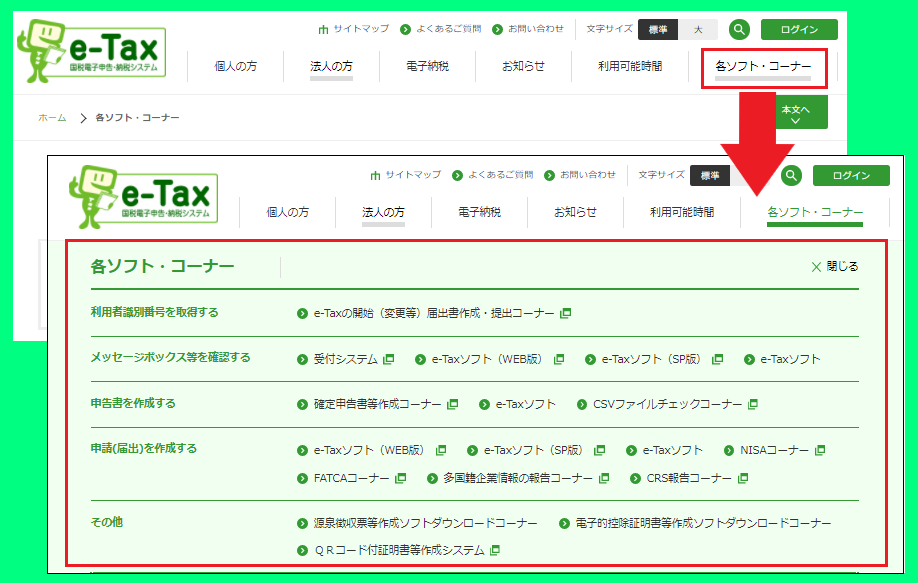Click ログイン button in the back window
The width and height of the screenshot is (918, 583).
point(799,29)
